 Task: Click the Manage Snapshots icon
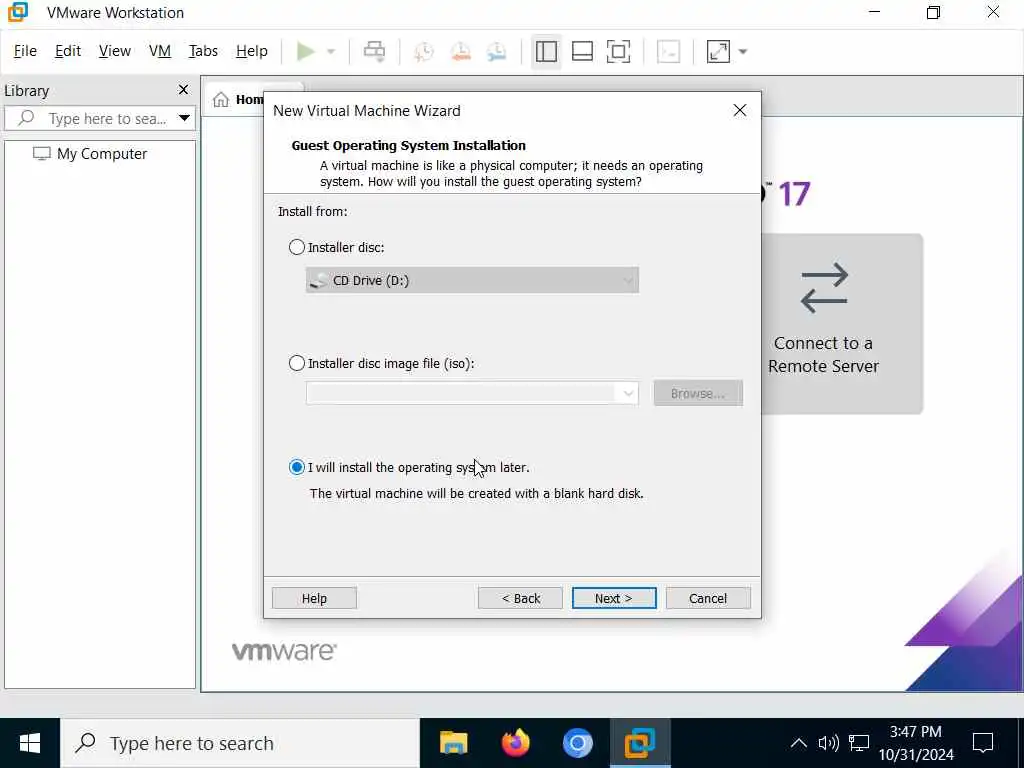click(x=497, y=52)
